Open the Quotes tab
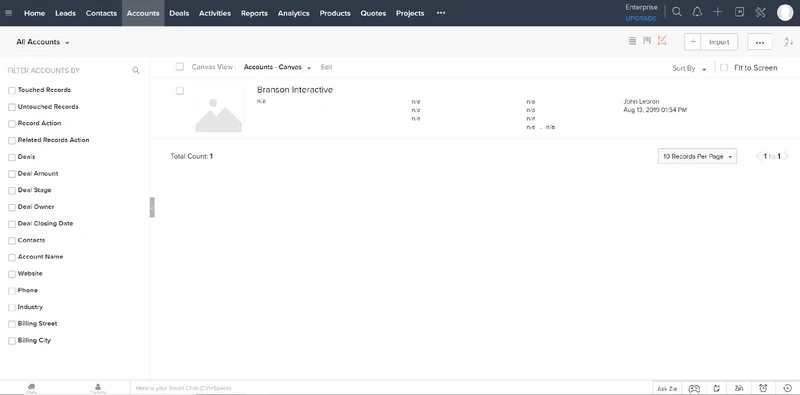Screen dimensions: 800x395 coord(373,13)
